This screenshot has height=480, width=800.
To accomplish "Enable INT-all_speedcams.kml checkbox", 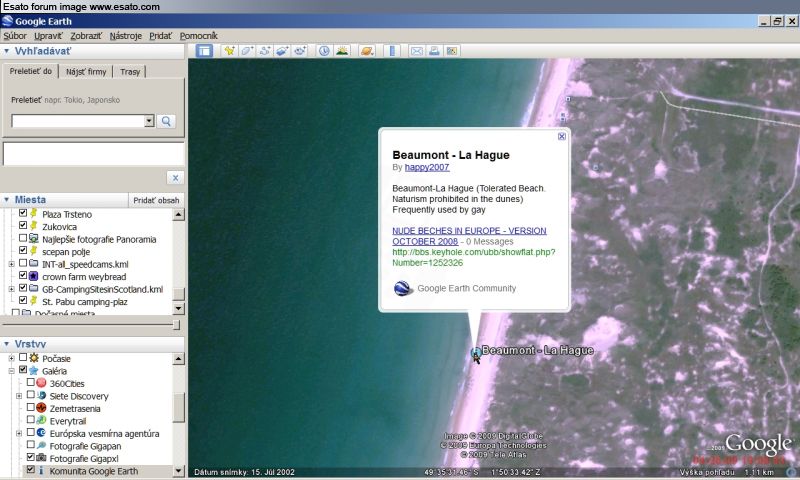I will point(23,263).
